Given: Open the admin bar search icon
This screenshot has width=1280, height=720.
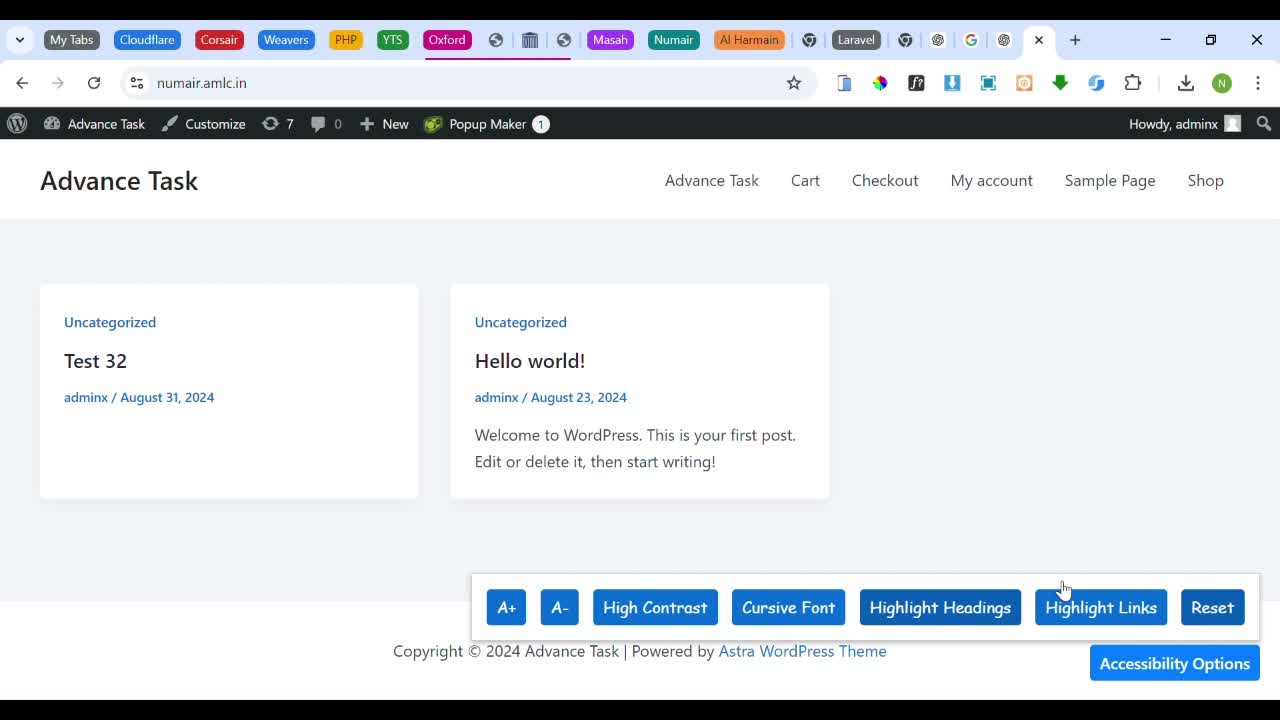Looking at the screenshot, I should [x=1264, y=124].
